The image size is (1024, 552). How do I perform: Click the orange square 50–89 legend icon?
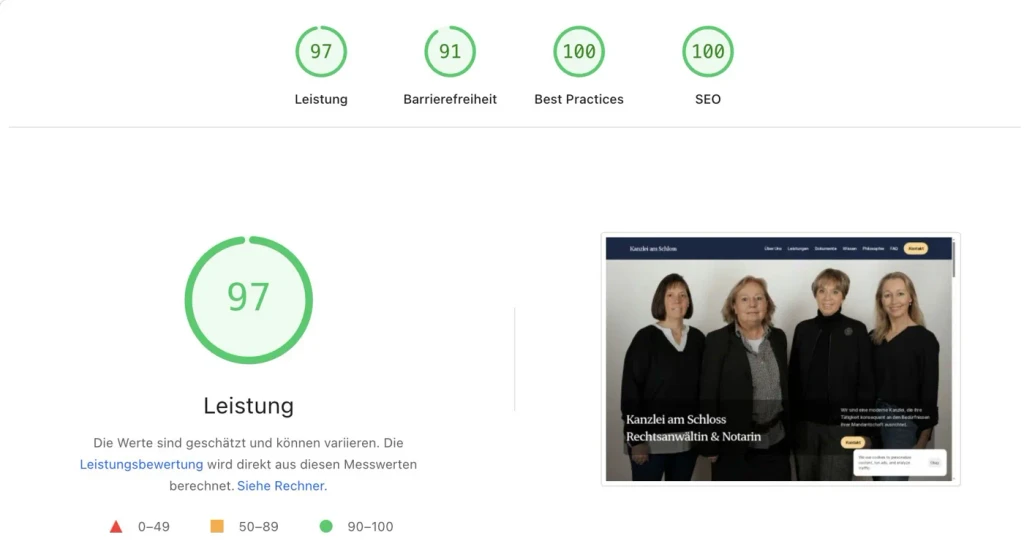[x=217, y=526]
